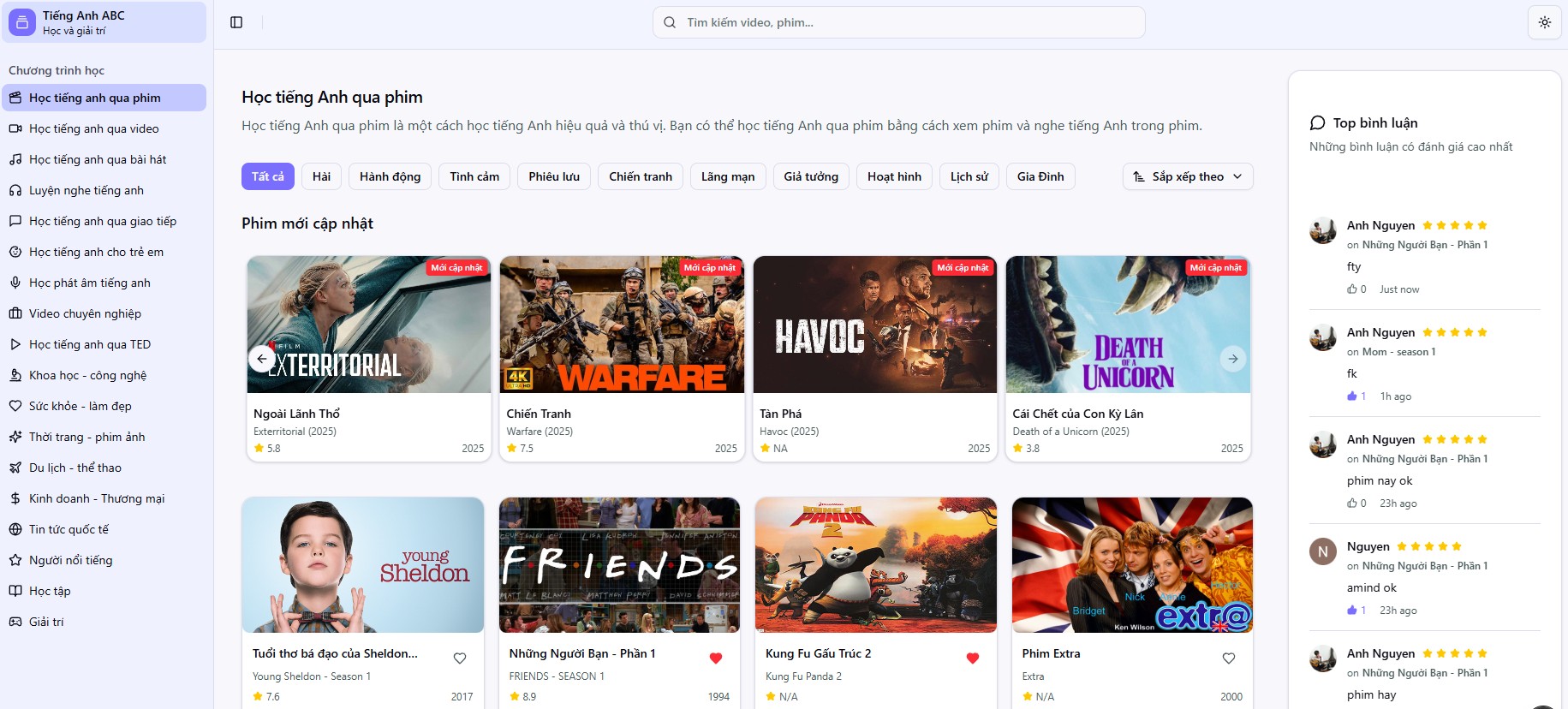
Task: Click the Chiến Tranh movie title
Action: (539, 414)
